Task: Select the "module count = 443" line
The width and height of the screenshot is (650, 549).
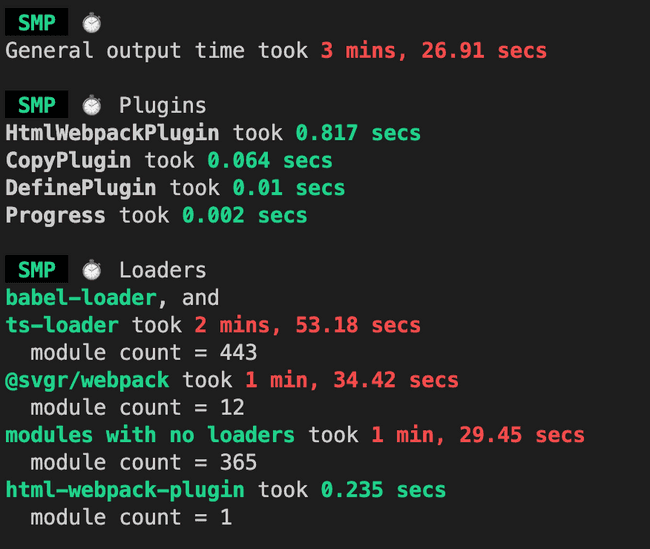Action: click(144, 353)
